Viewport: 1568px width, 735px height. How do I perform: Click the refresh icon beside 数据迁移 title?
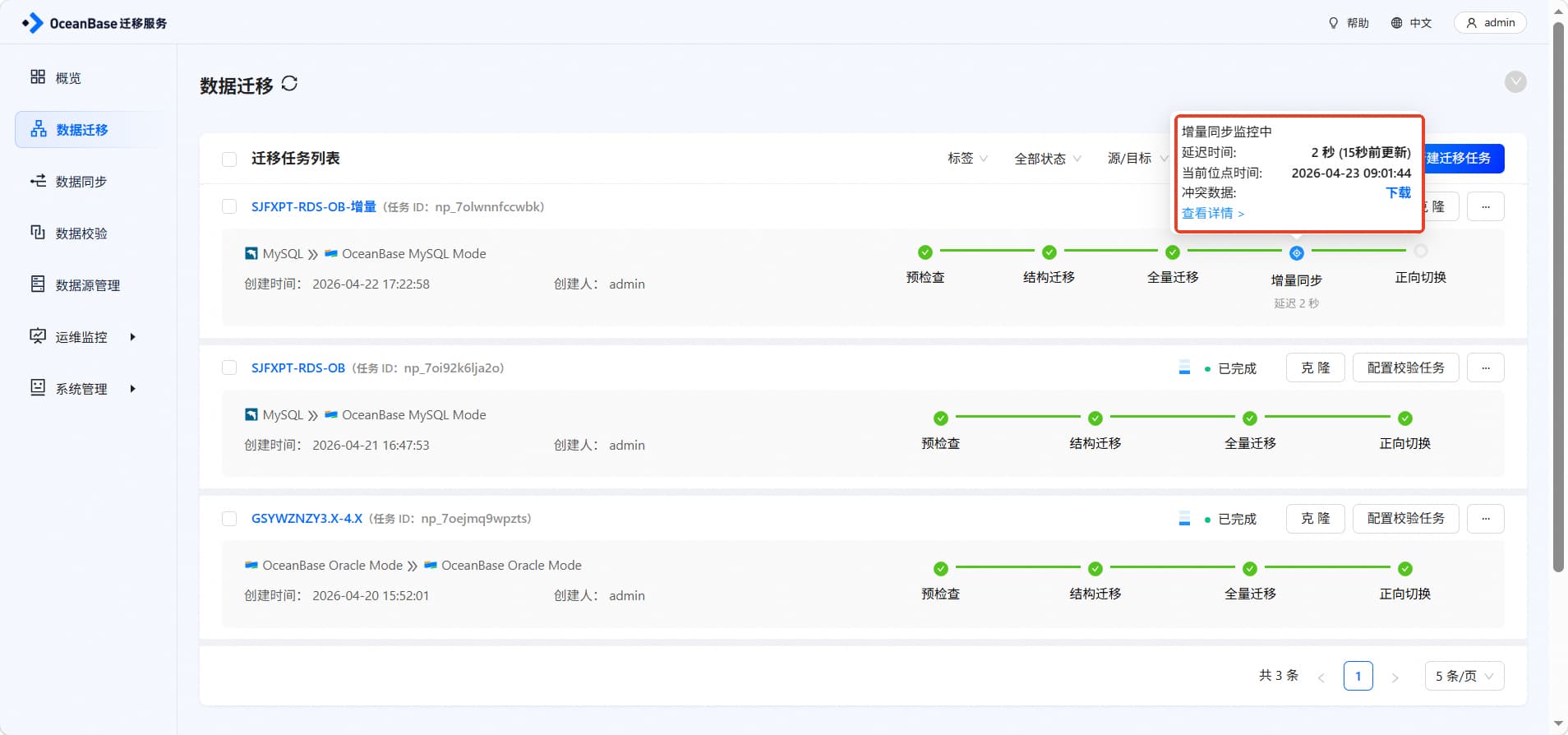(289, 84)
